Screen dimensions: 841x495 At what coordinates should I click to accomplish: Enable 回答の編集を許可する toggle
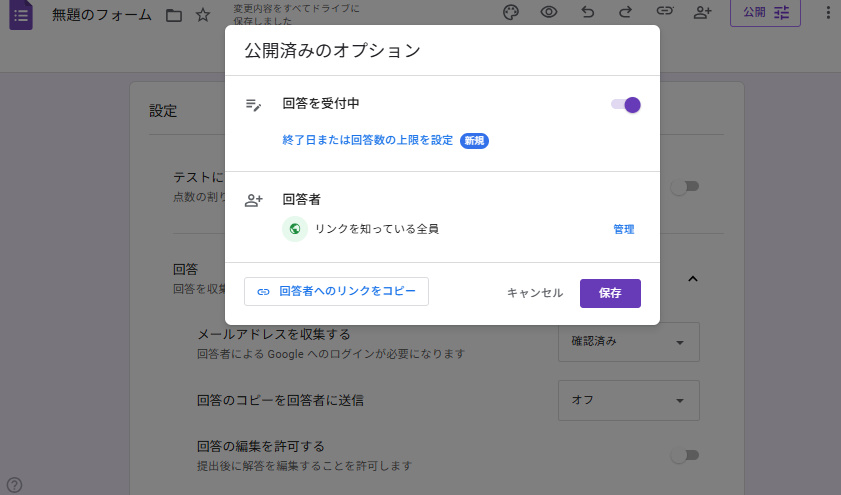[x=685, y=455]
